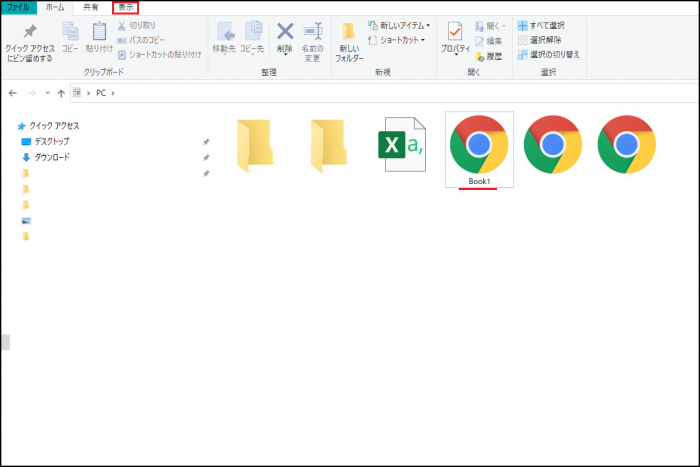Expand the chevron after PC in address bar
Screen dimensions: 700x467
coord(113,93)
